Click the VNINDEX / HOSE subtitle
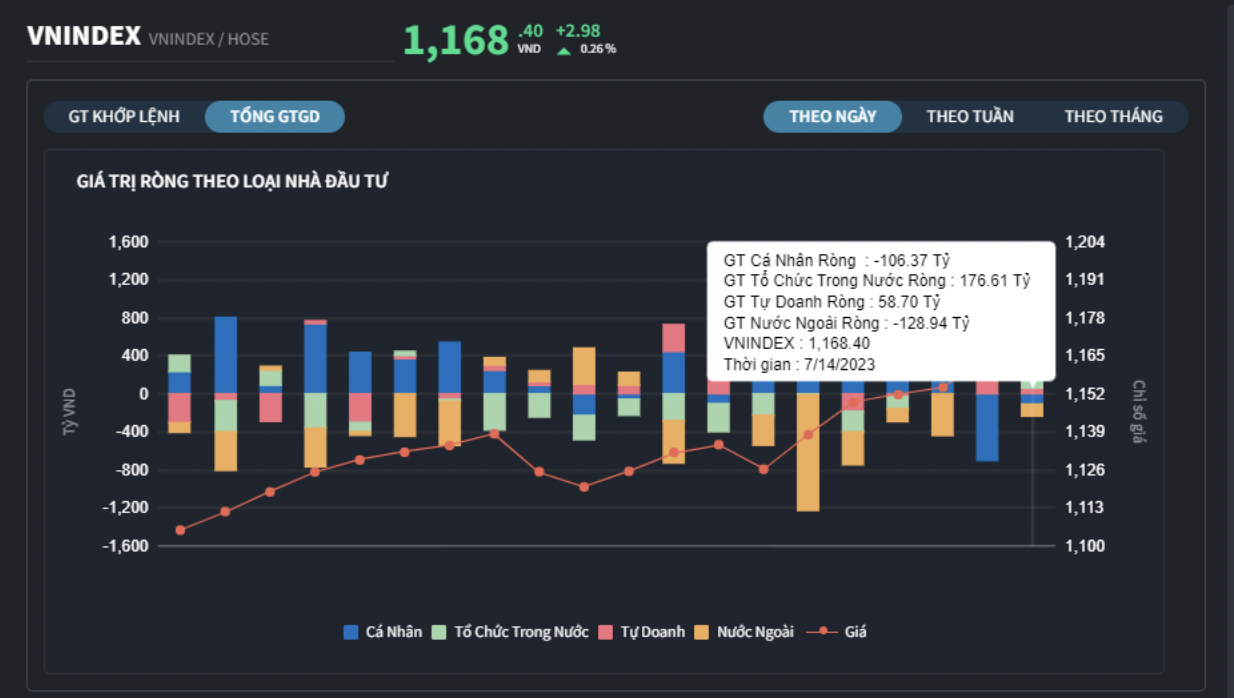 point(209,40)
